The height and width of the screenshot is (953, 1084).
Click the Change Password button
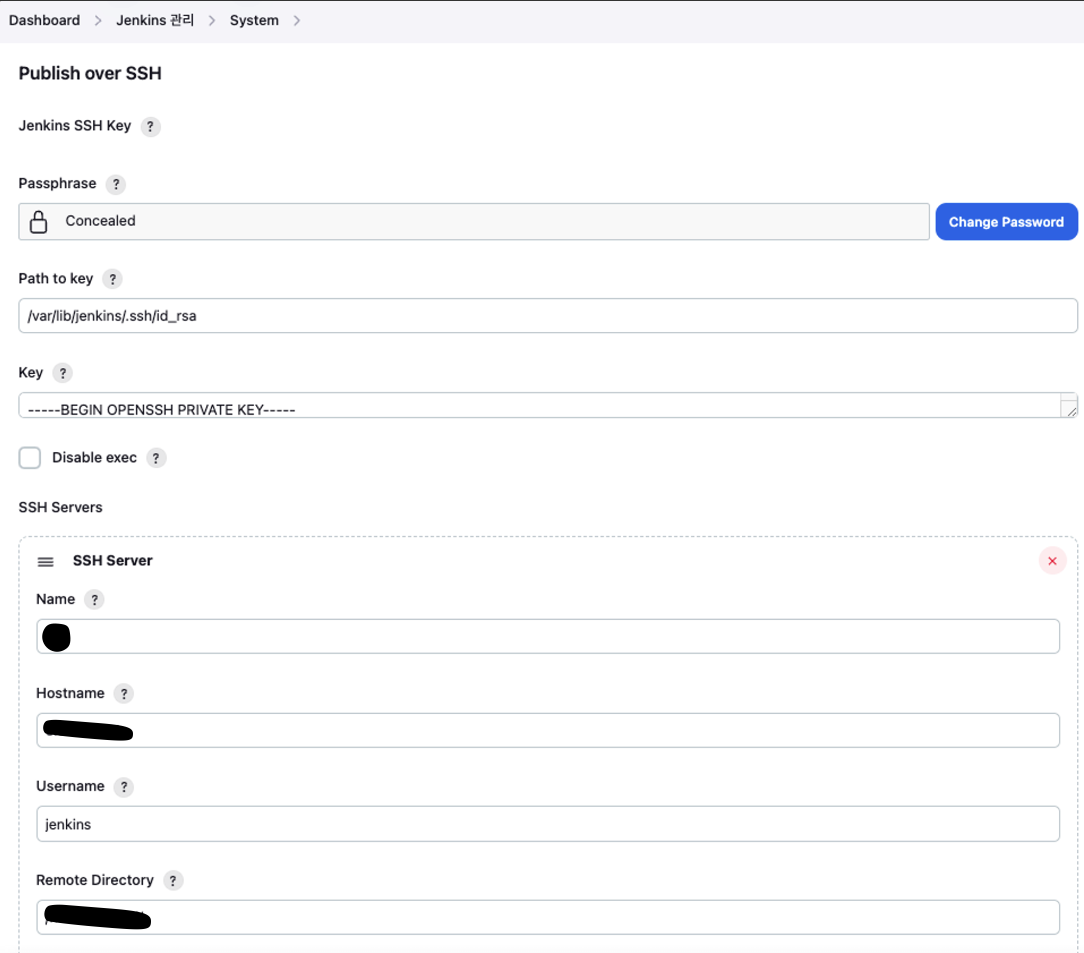(1006, 222)
